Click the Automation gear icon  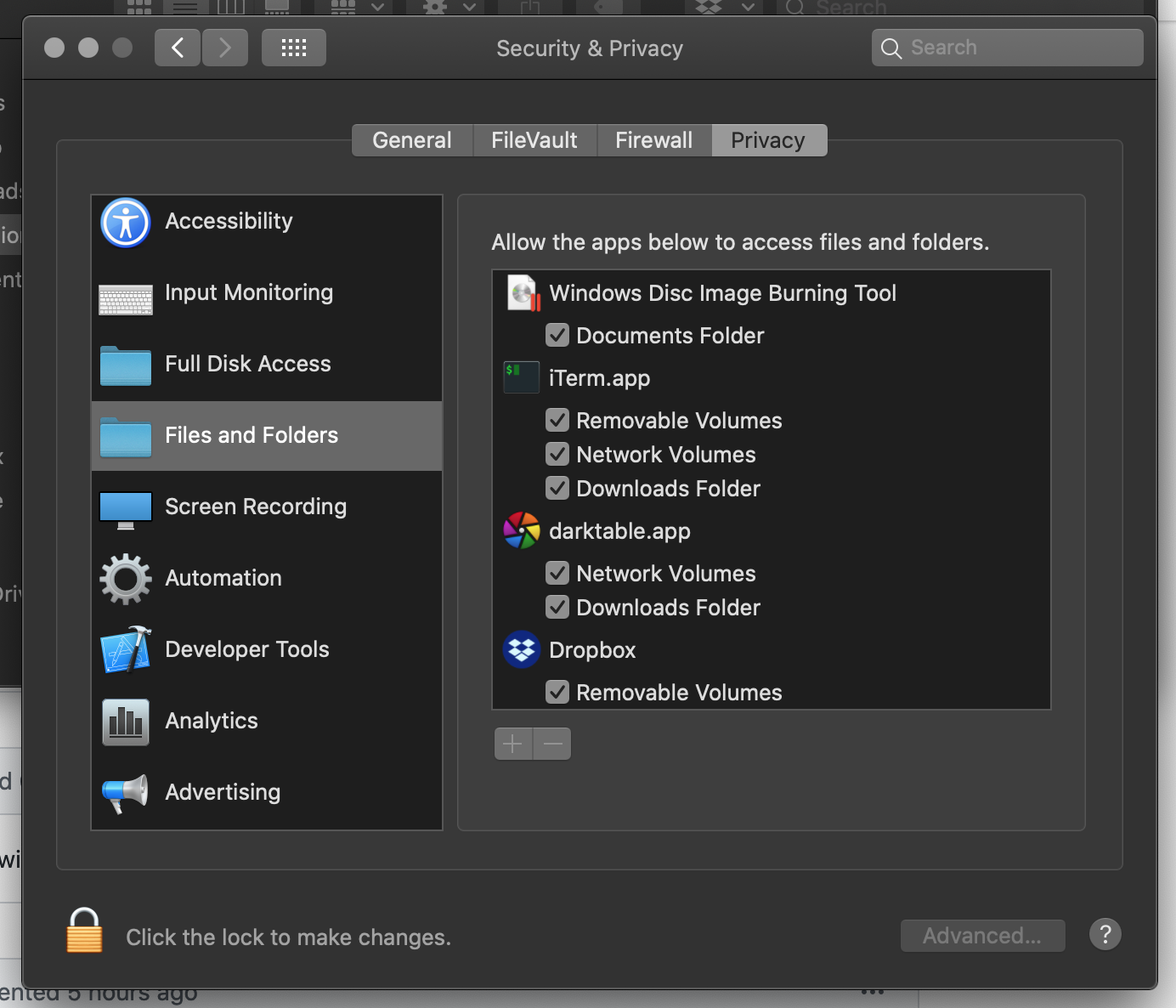[126, 579]
